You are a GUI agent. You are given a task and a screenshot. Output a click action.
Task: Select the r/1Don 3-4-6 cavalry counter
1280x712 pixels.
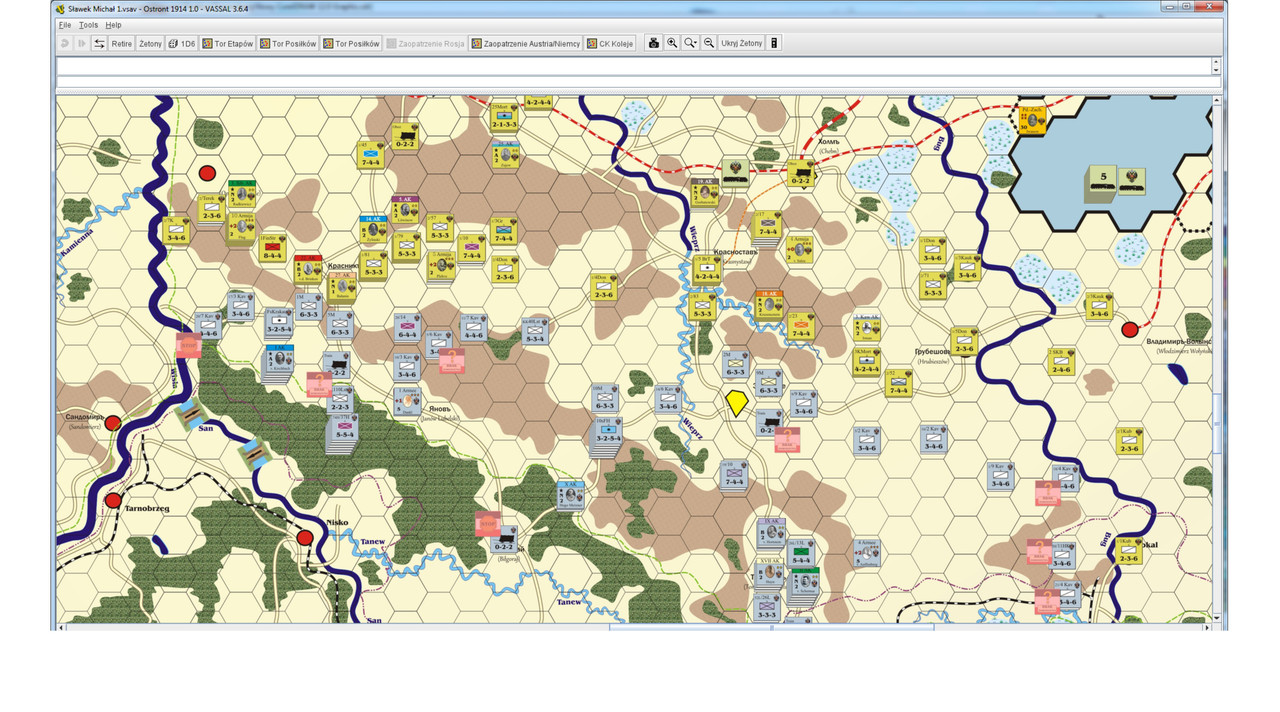[x=932, y=250]
